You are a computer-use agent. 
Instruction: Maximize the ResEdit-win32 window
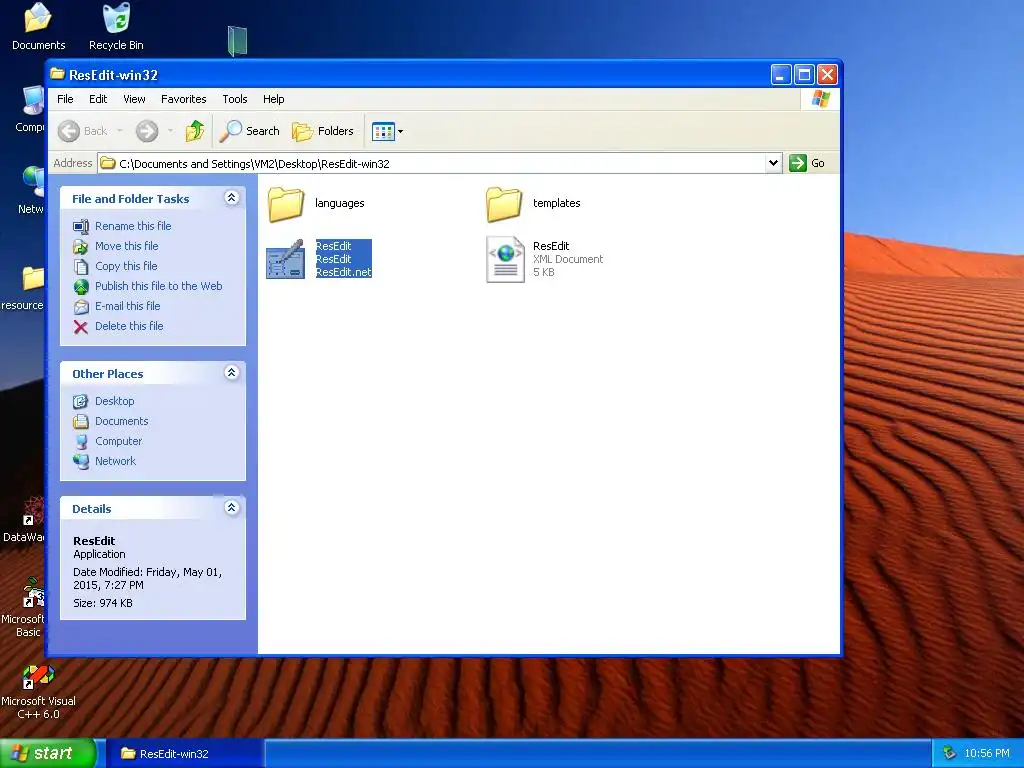click(x=804, y=75)
